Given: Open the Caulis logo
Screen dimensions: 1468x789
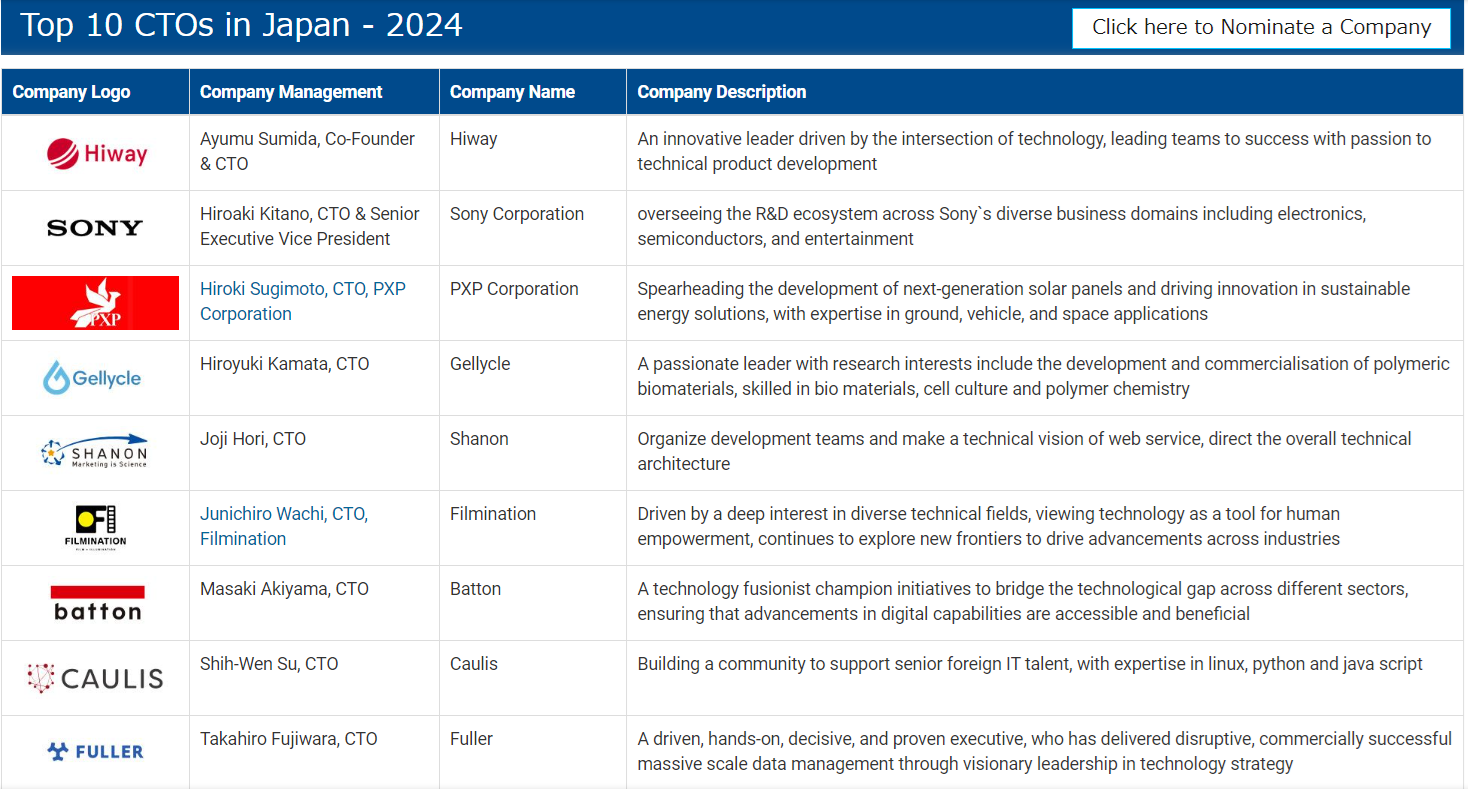Looking at the screenshot, I should pos(95,678).
